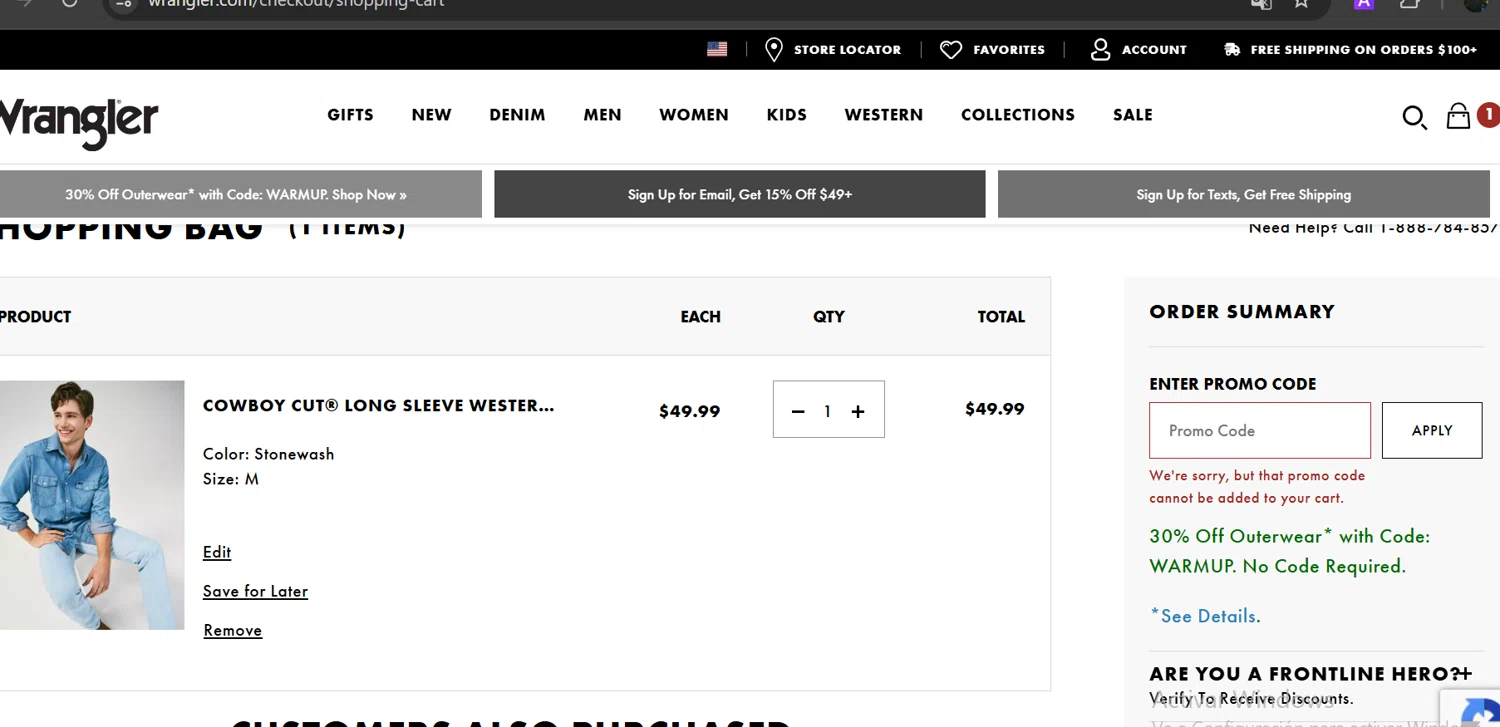Click the Promo Code input field

(1260, 430)
